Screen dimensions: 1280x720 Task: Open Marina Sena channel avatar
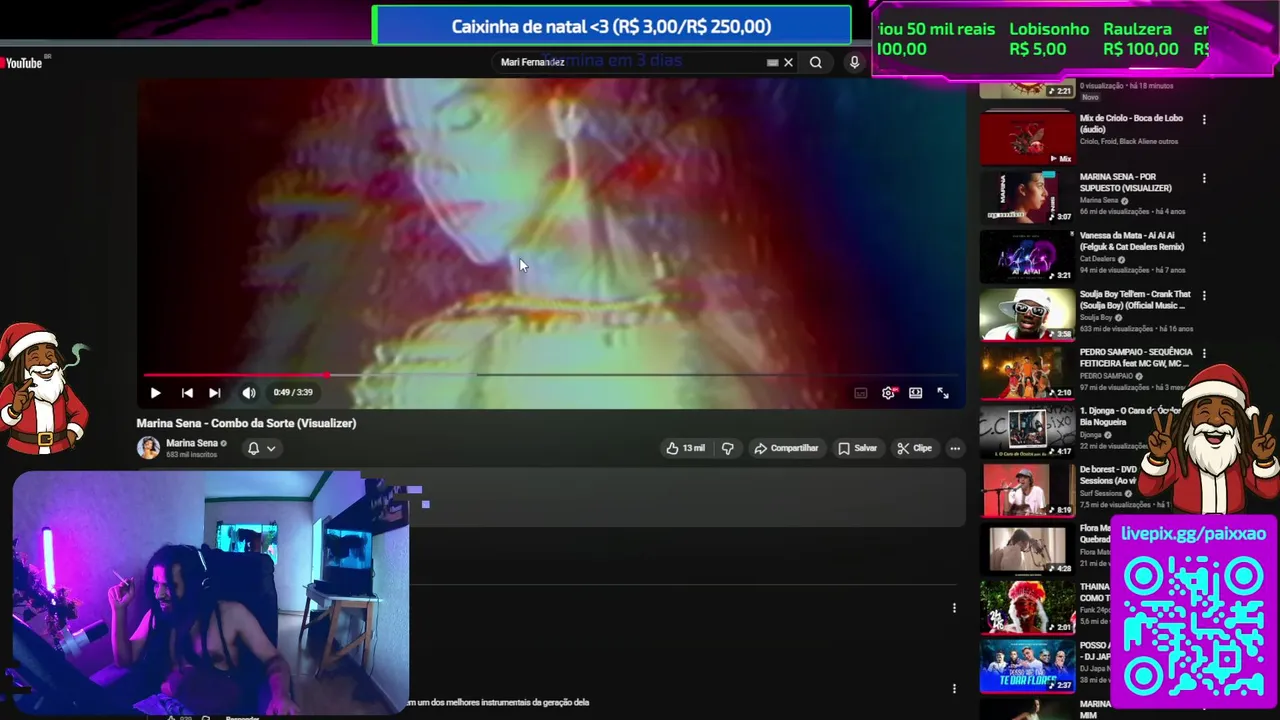148,448
